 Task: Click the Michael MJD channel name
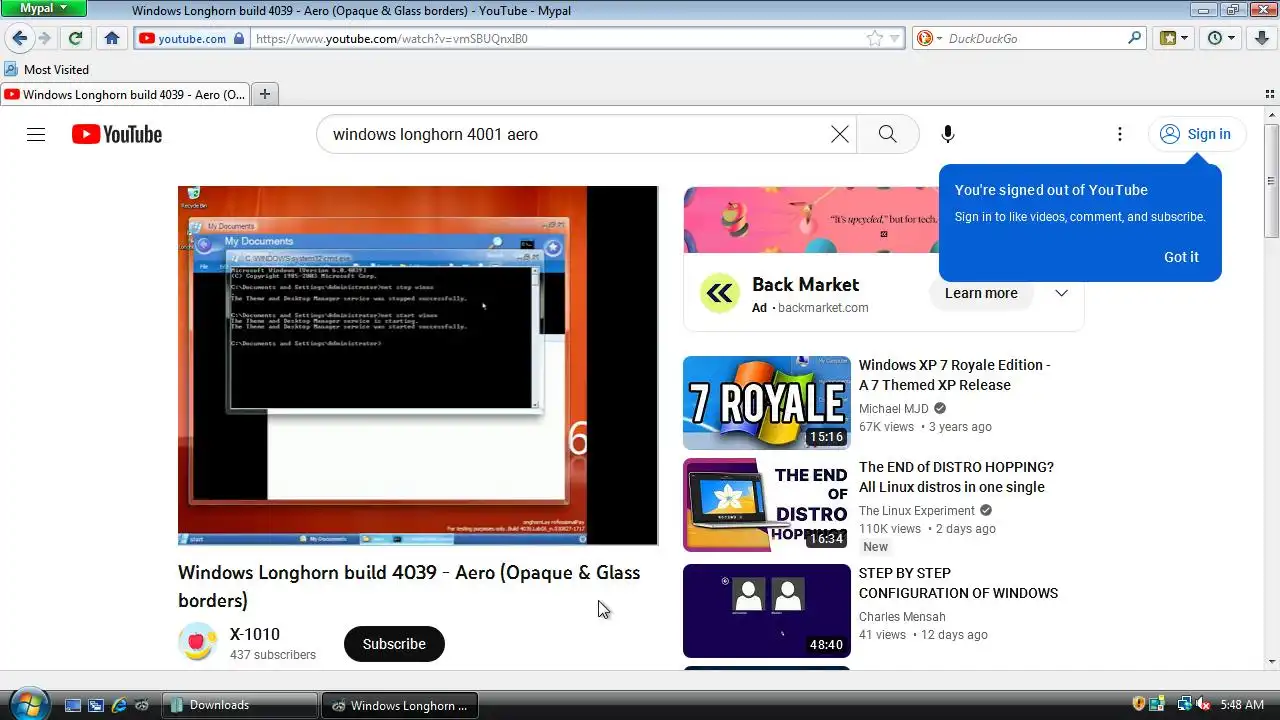point(894,408)
